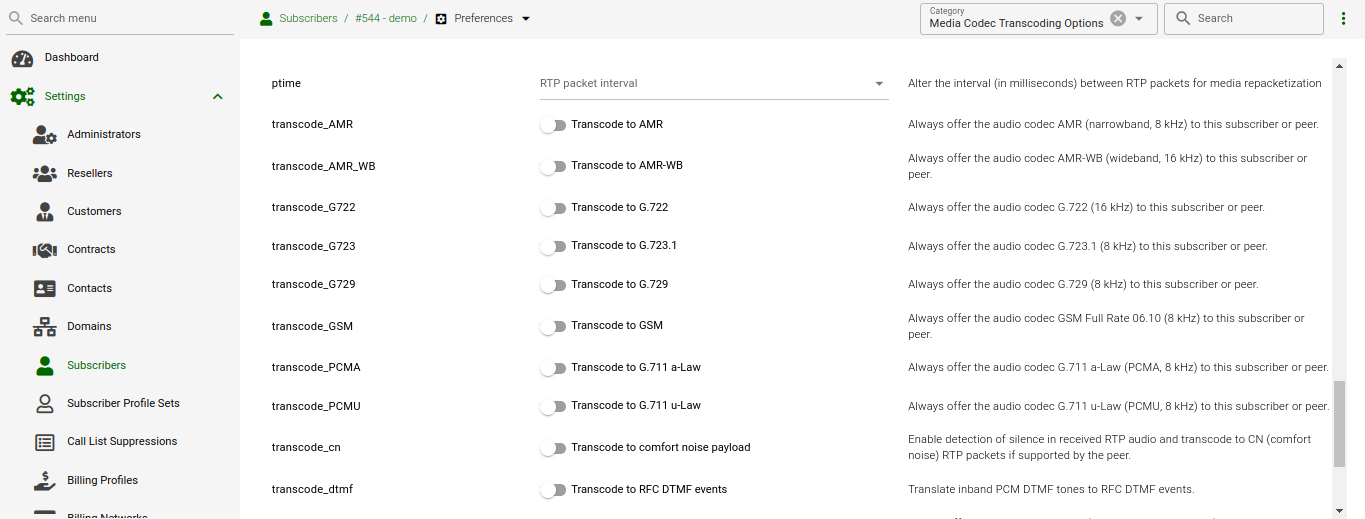The image size is (1365, 519).
Task: Collapse the Settings menu chevron
Action: click(218, 97)
